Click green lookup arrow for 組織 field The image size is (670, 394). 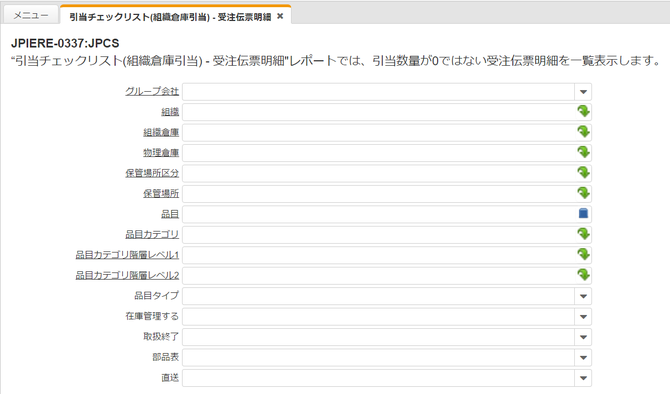click(x=583, y=112)
